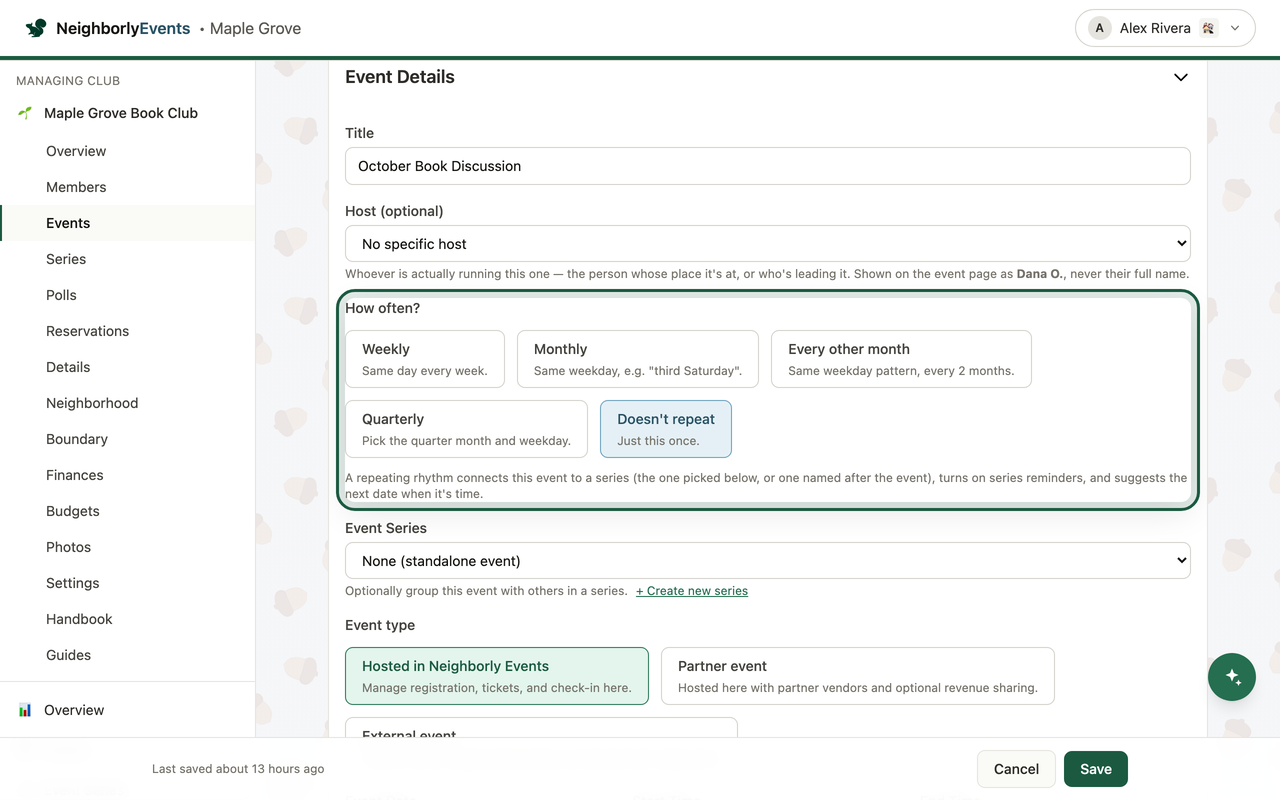Open the Alex Rivera account menu
Screen dimensions: 1280x800
pyautogui.click(x=1165, y=28)
